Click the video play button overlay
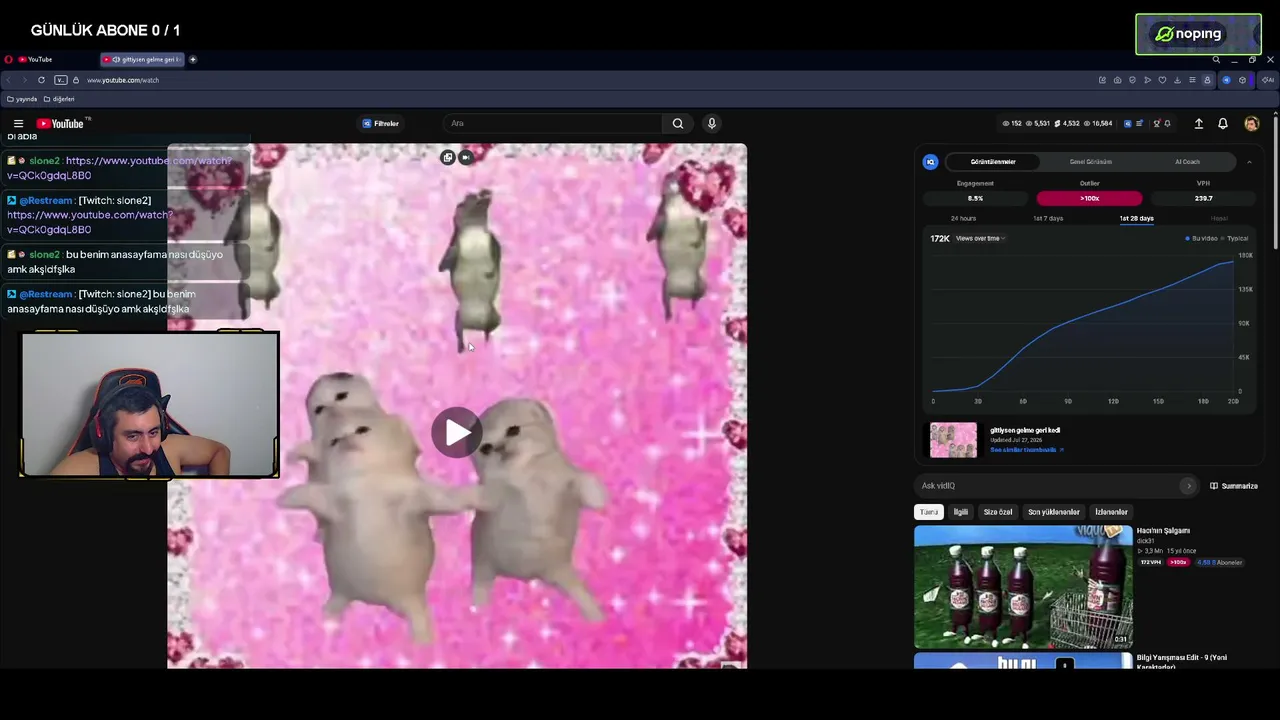1280x720 pixels. click(x=457, y=432)
